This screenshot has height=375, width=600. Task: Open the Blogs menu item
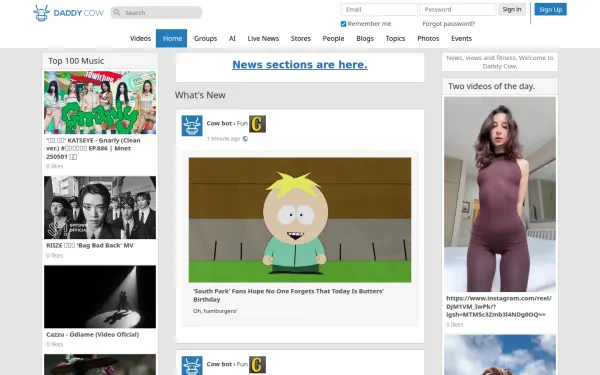coord(365,38)
